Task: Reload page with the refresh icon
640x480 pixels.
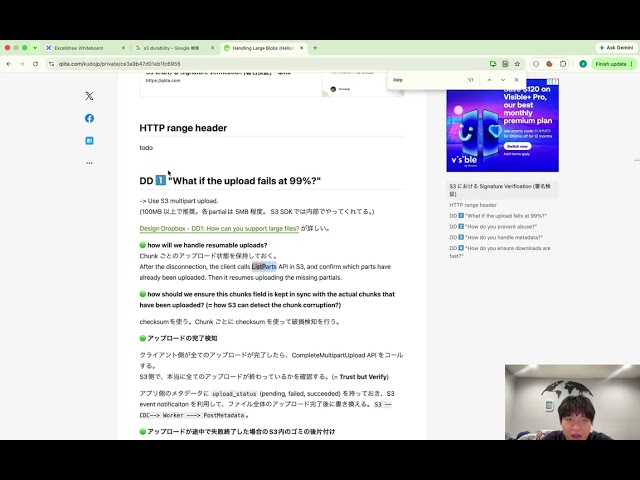Action: [36, 64]
